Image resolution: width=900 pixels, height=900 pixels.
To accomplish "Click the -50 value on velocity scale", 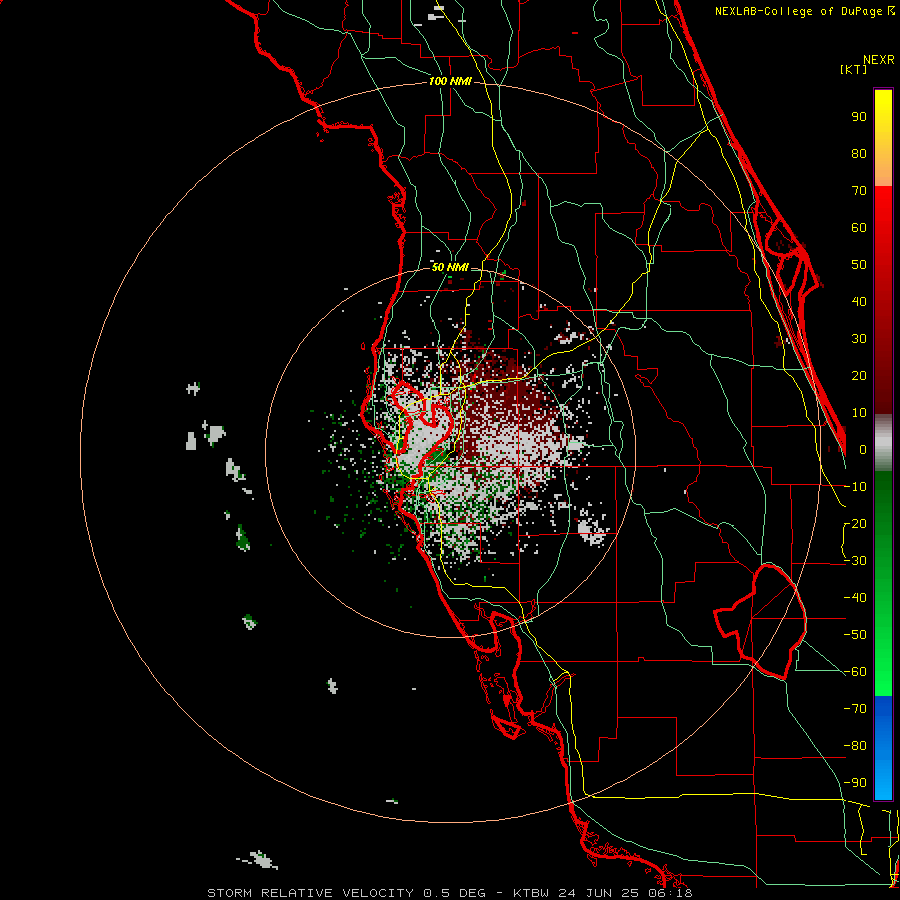I will point(855,635).
